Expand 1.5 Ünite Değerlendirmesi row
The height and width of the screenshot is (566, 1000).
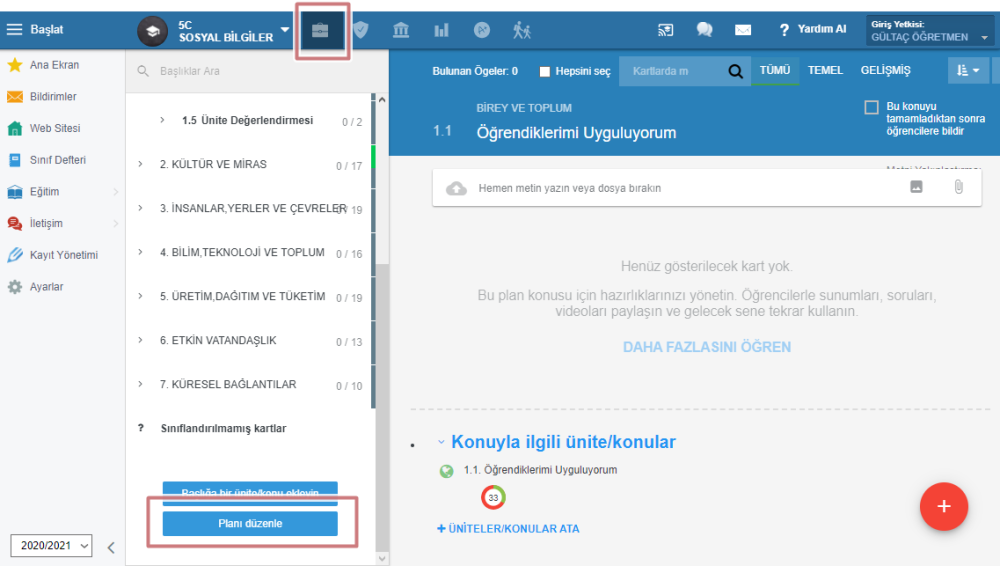click(163, 120)
